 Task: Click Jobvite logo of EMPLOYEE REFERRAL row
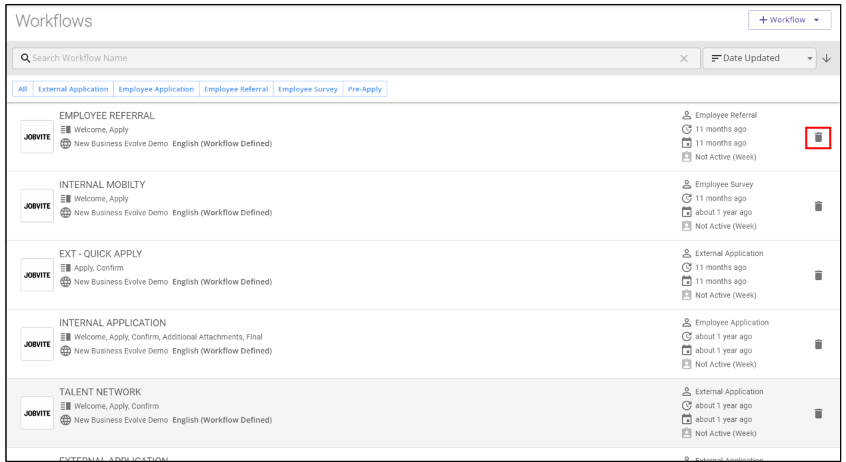pos(37,137)
